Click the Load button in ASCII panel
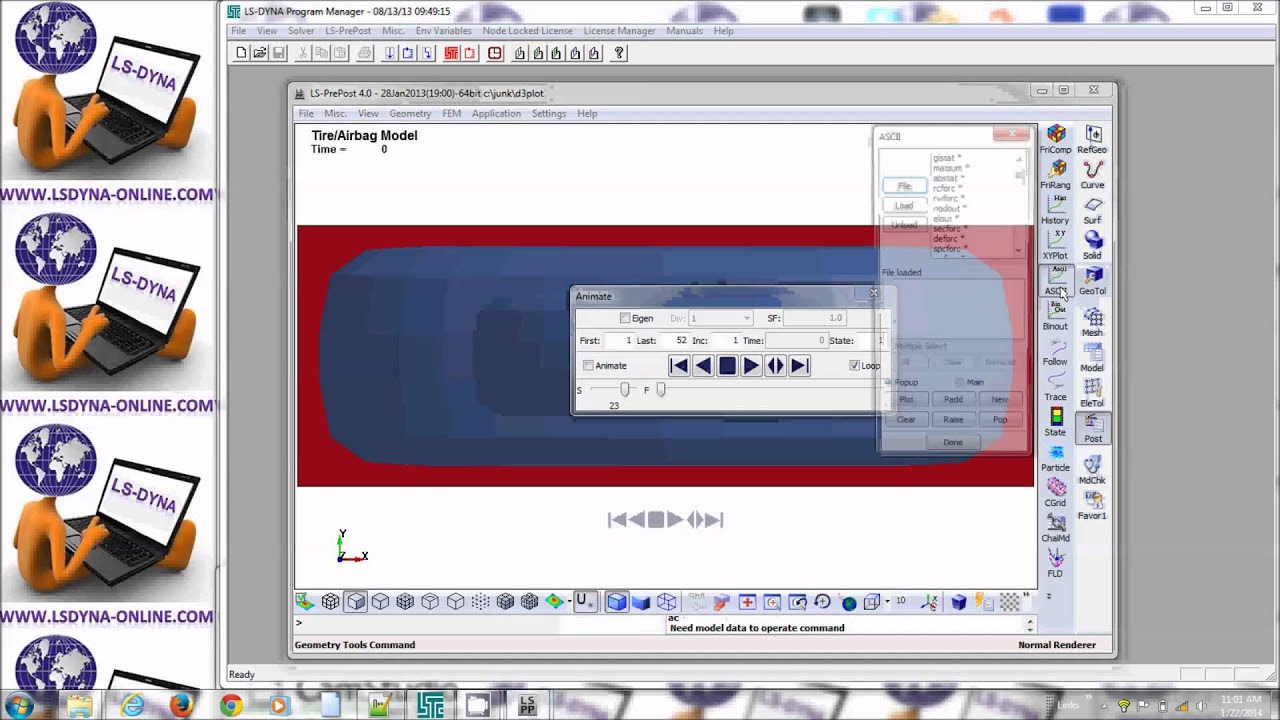1280x720 pixels. point(904,206)
